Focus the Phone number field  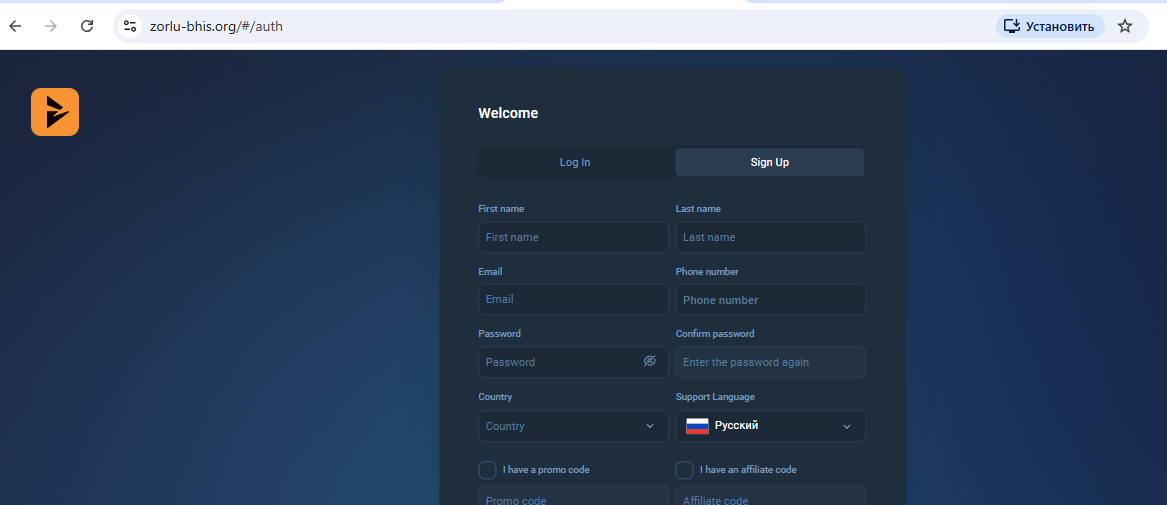click(771, 299)
